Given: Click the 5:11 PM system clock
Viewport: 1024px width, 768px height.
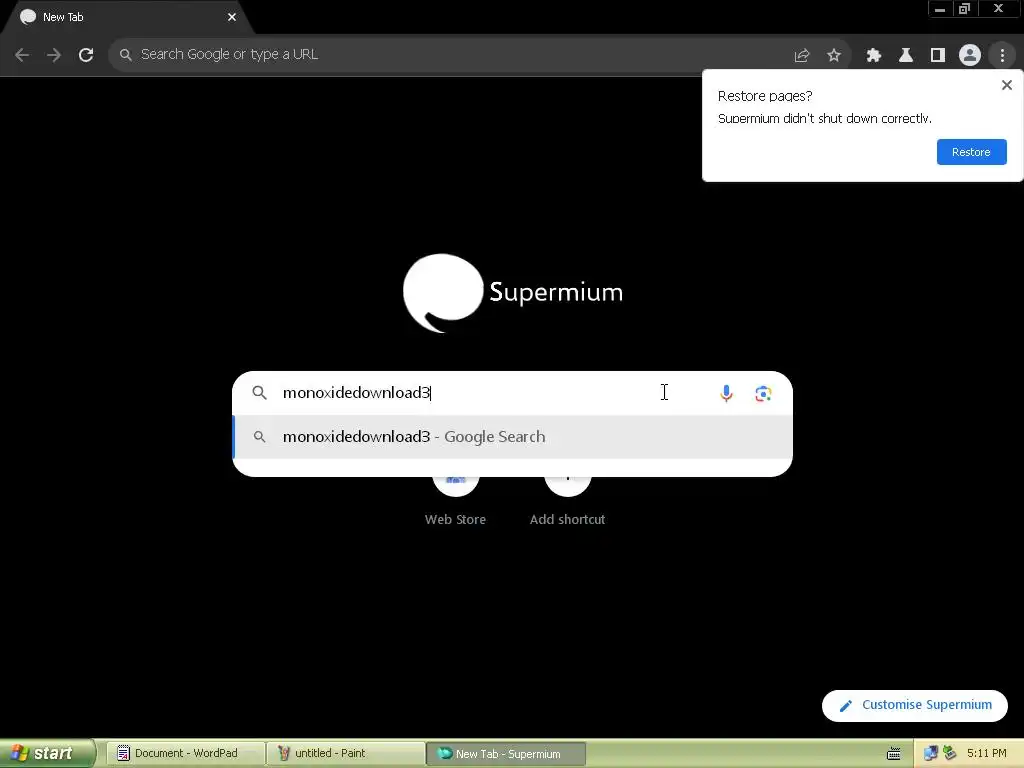Looking at the screenshot, I should pyautogui.click(x=986, y=754).
